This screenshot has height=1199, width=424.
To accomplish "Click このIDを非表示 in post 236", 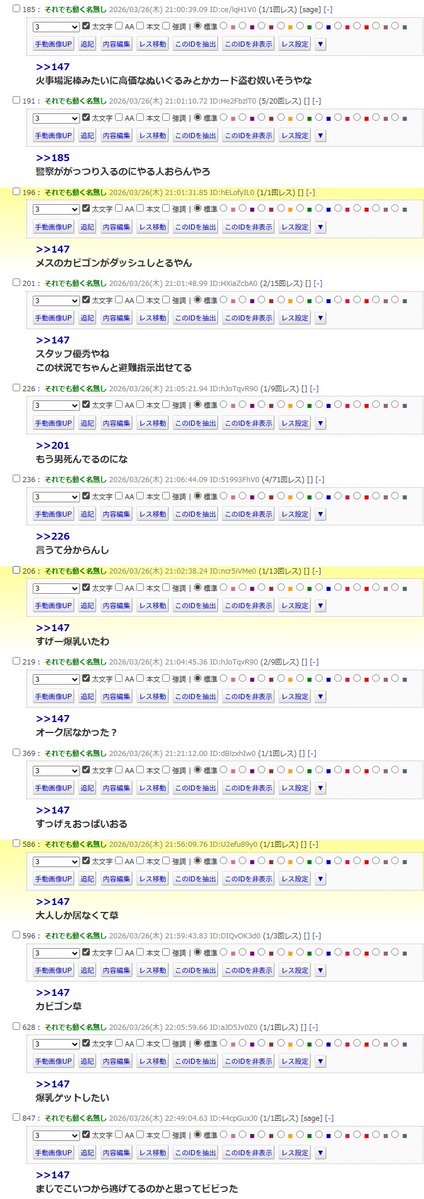I will (x=248, y=515).
